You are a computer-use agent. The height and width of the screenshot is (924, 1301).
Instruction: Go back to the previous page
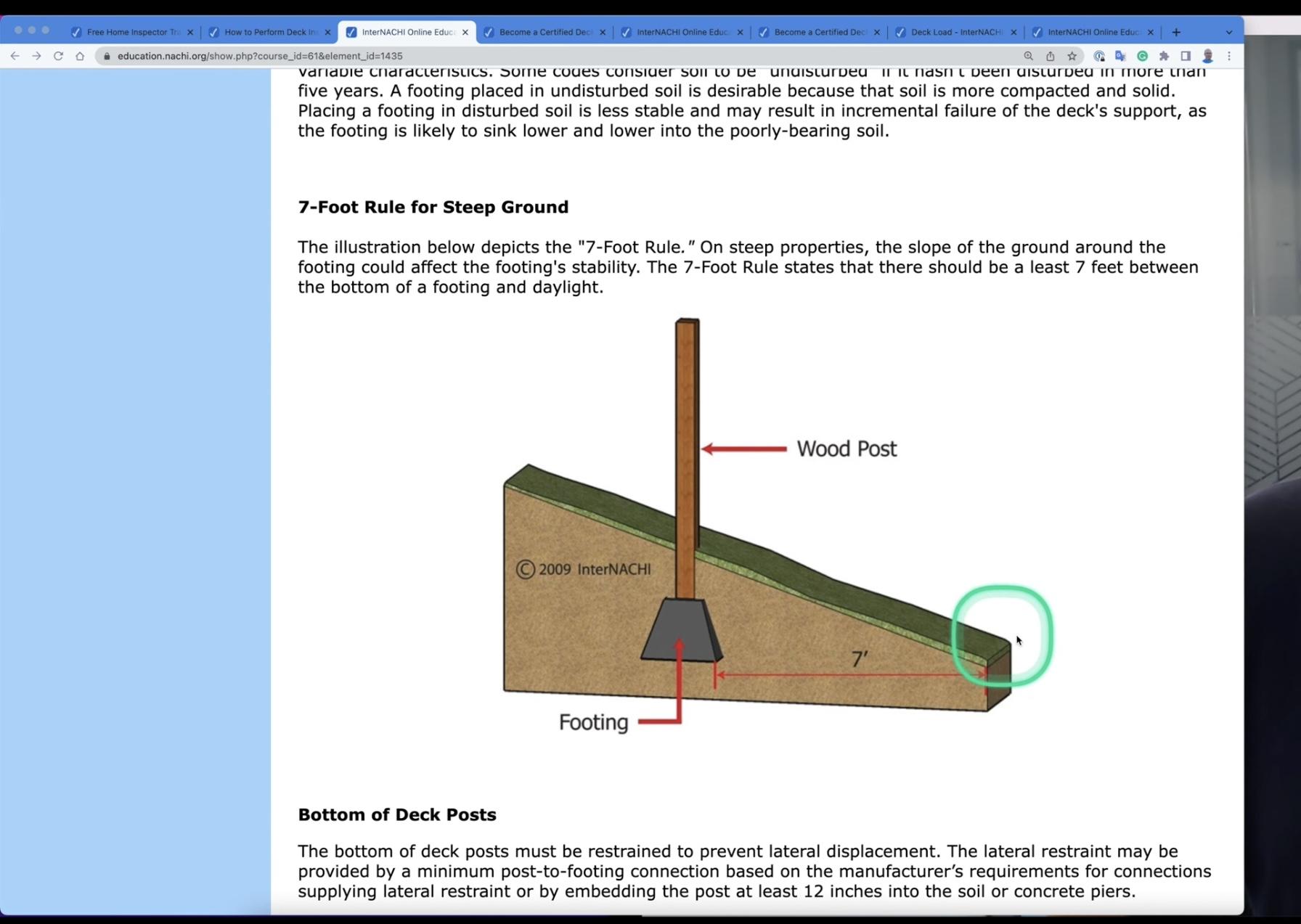point(15,56)
